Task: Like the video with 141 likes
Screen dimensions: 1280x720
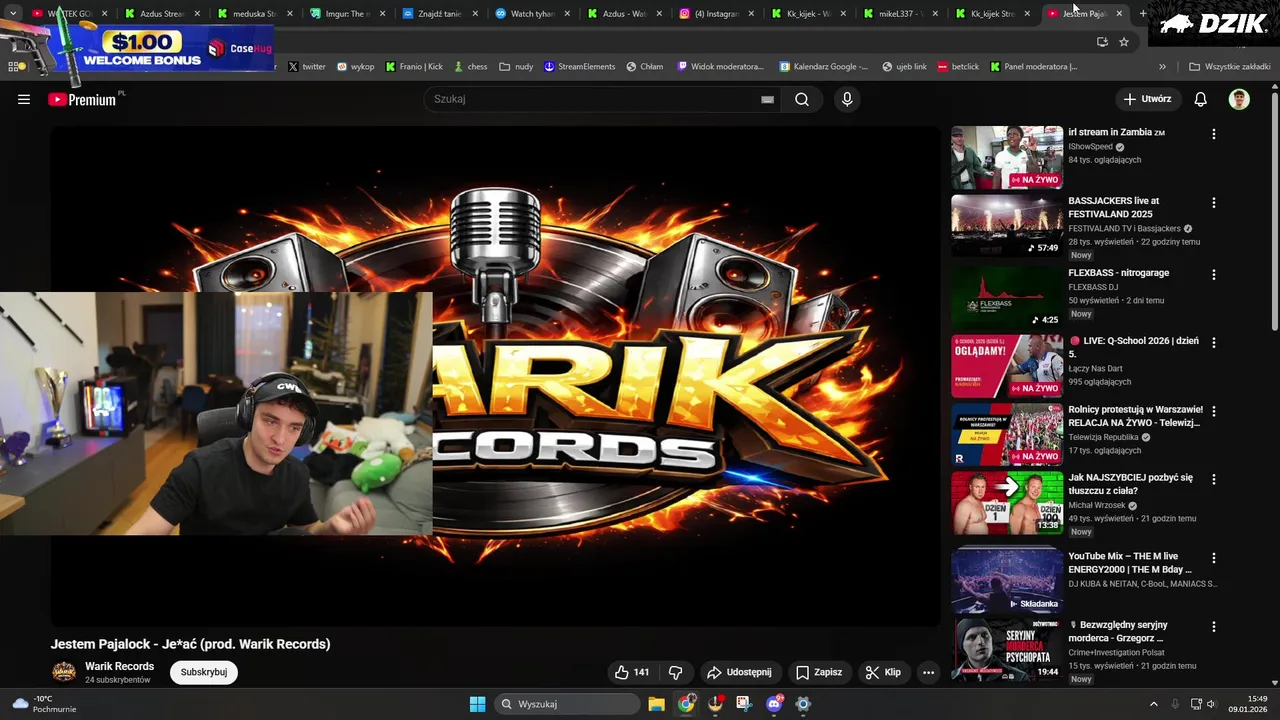Action: click(632, 672)
